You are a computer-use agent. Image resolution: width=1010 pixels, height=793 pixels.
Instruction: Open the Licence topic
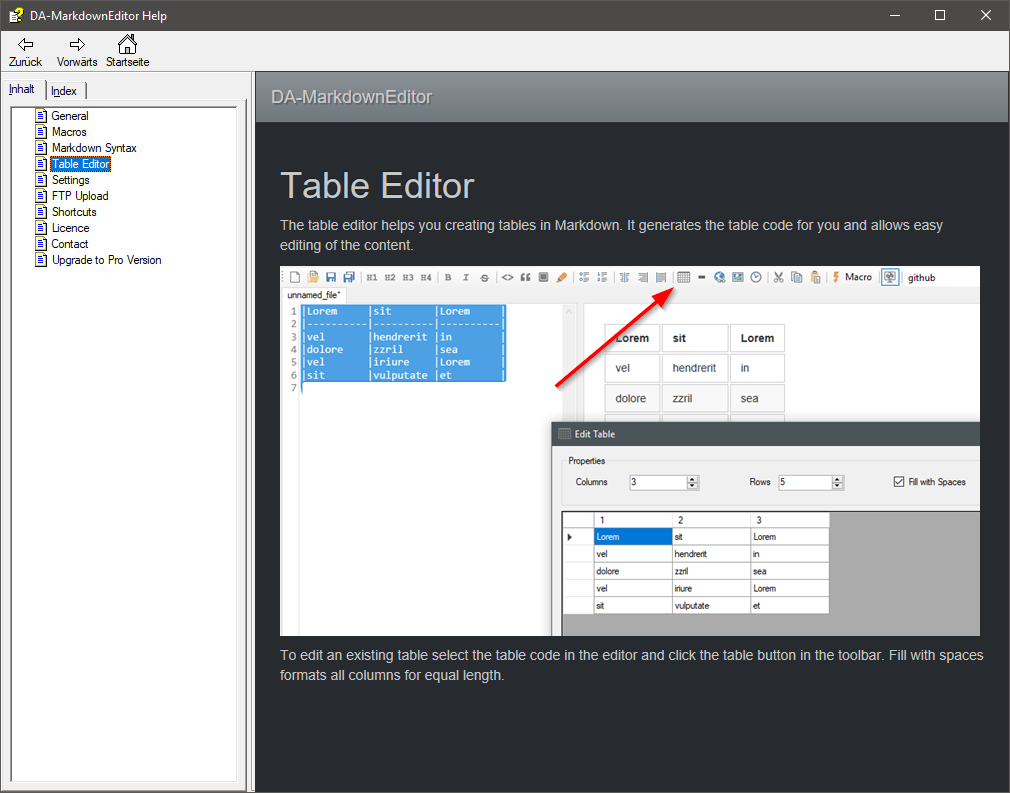[x=70, y=228]
